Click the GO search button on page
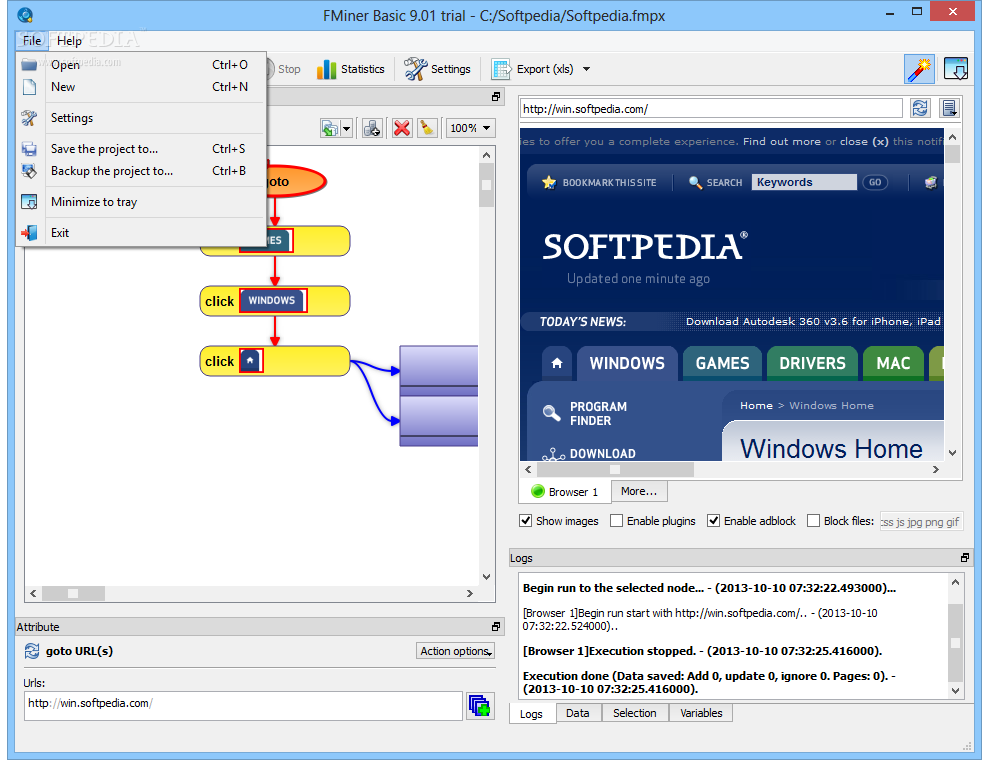The image size is (982, 760). [875, 182]
